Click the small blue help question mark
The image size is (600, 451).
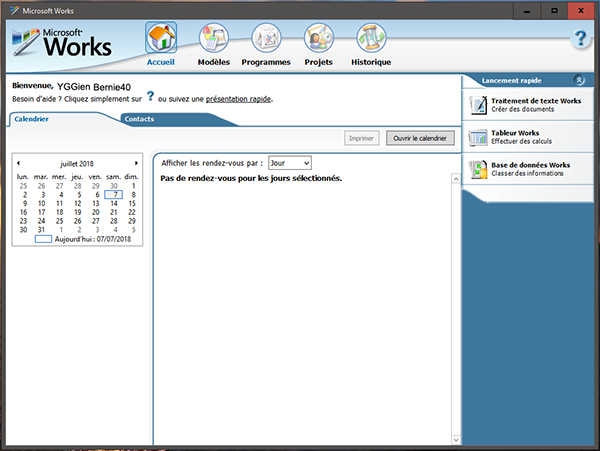click(150, 96)
